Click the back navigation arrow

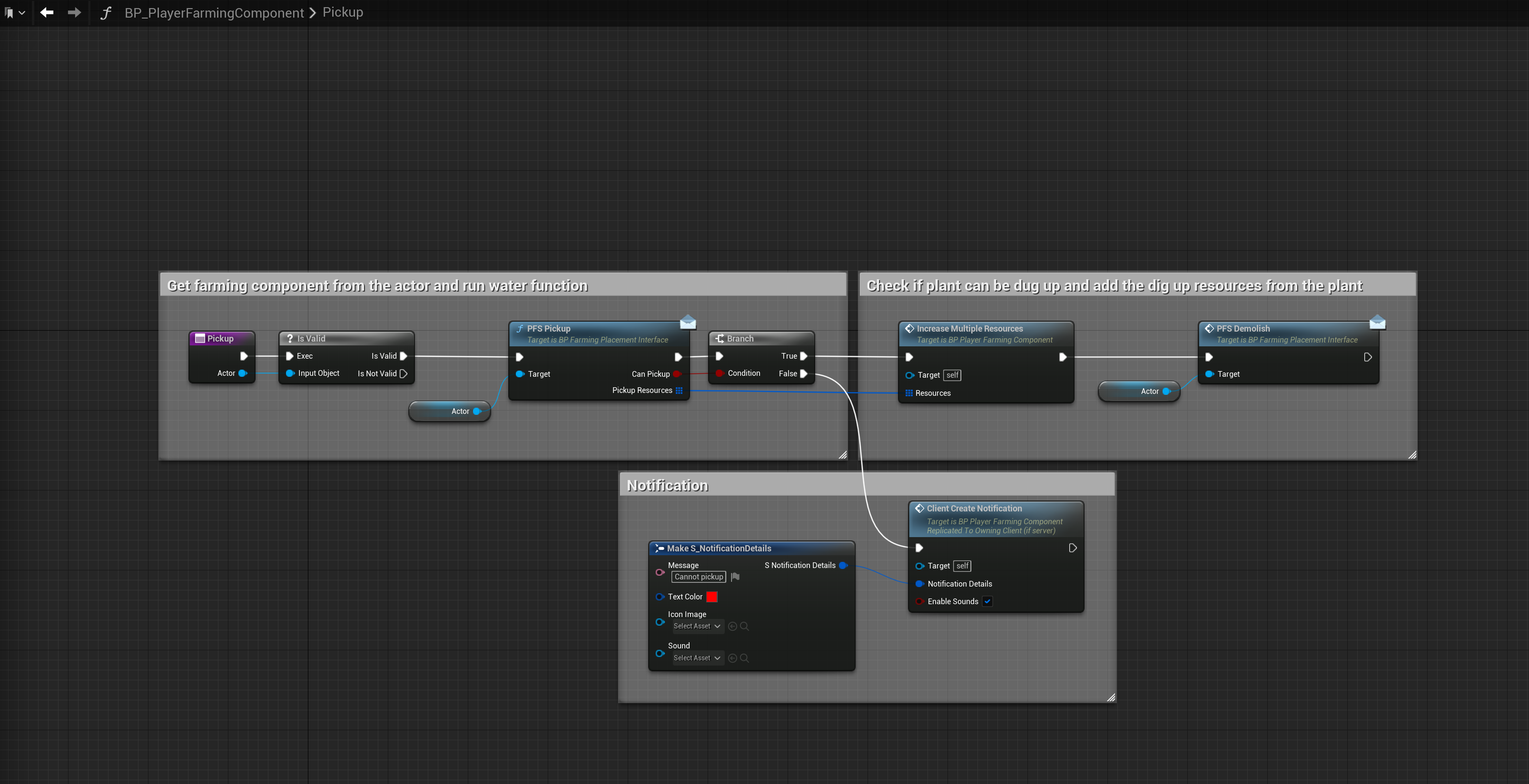click(x=47, y=12)
